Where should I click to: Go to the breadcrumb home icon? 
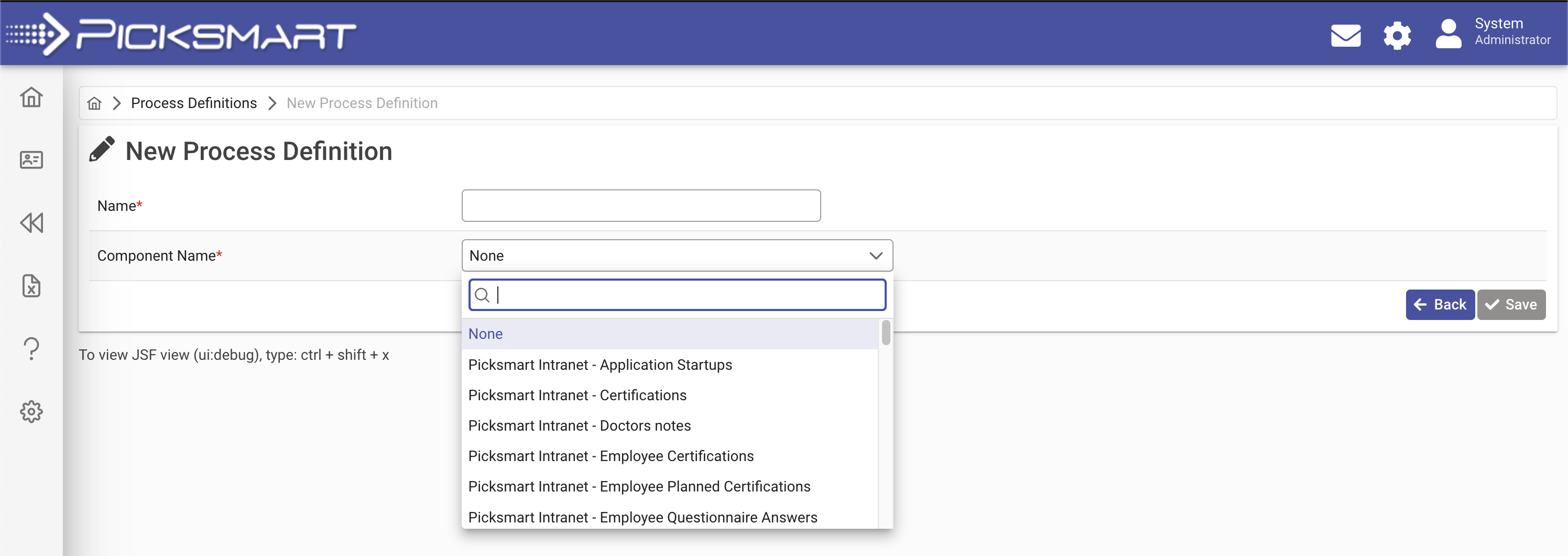pos(94,103)
